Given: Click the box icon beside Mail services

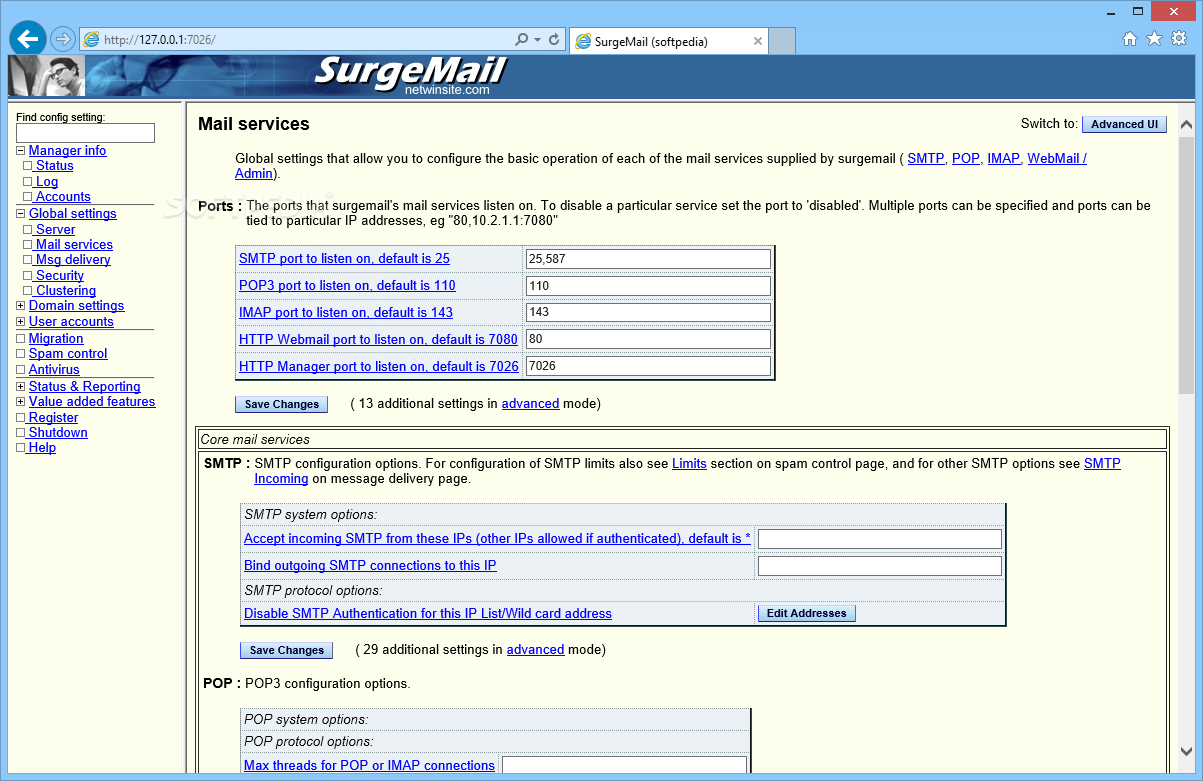Looking at the screenshot, I should pyautogui.click(x=28, y=245).
